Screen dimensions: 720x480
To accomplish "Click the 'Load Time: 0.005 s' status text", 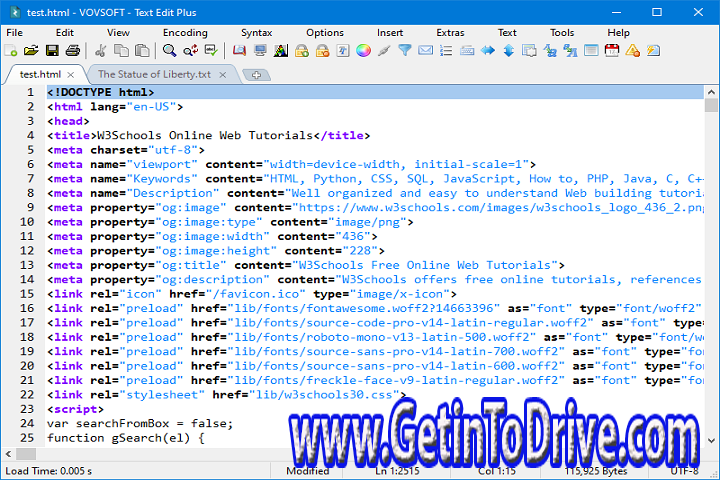I will pos(48,471).
